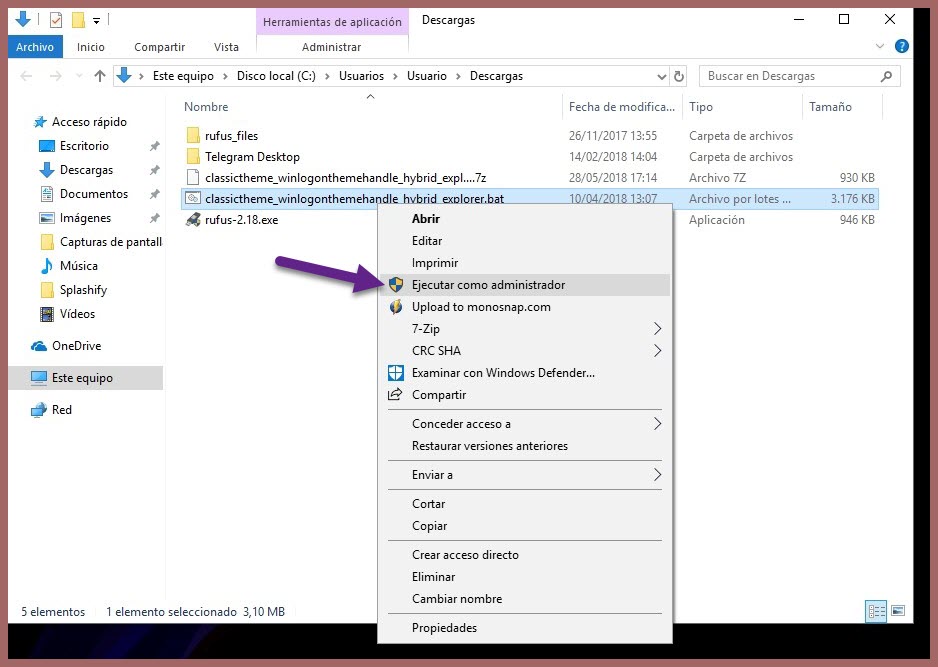The height and width of the screenshot is (667, 938).
Task: Expand the Enviar a submenu
Action: tap(657, 475)
